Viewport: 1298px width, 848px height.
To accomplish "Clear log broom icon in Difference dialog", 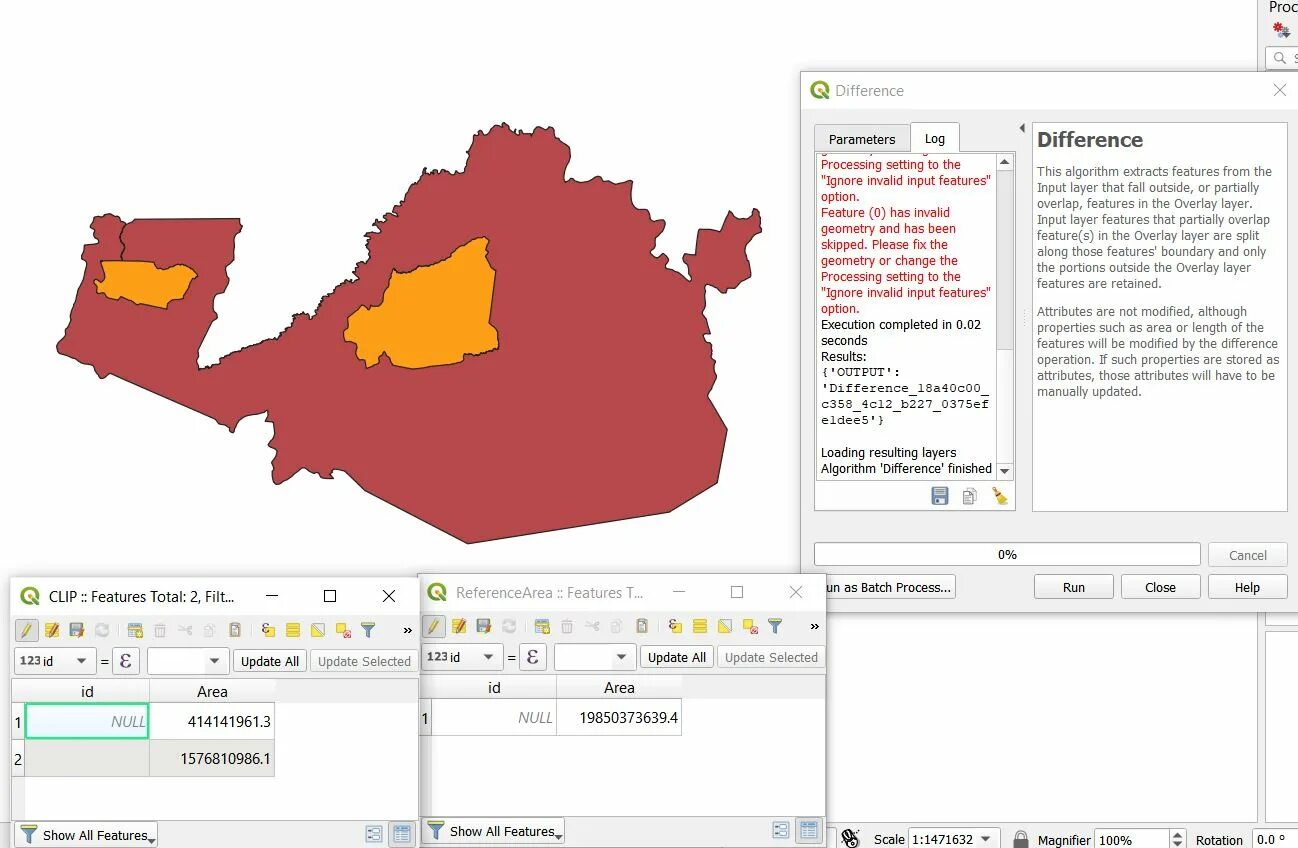I will tap(999, 496).
